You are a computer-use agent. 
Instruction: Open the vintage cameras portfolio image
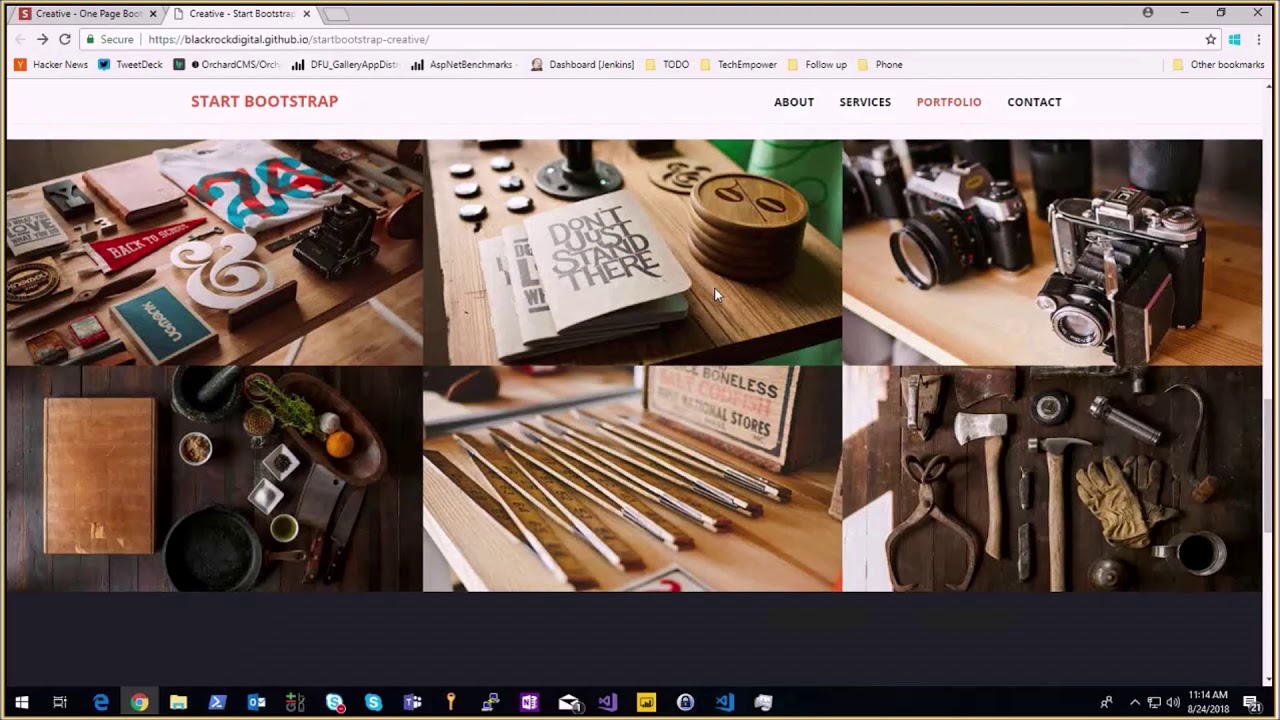pyautogui.click(x=1052, y=252)
